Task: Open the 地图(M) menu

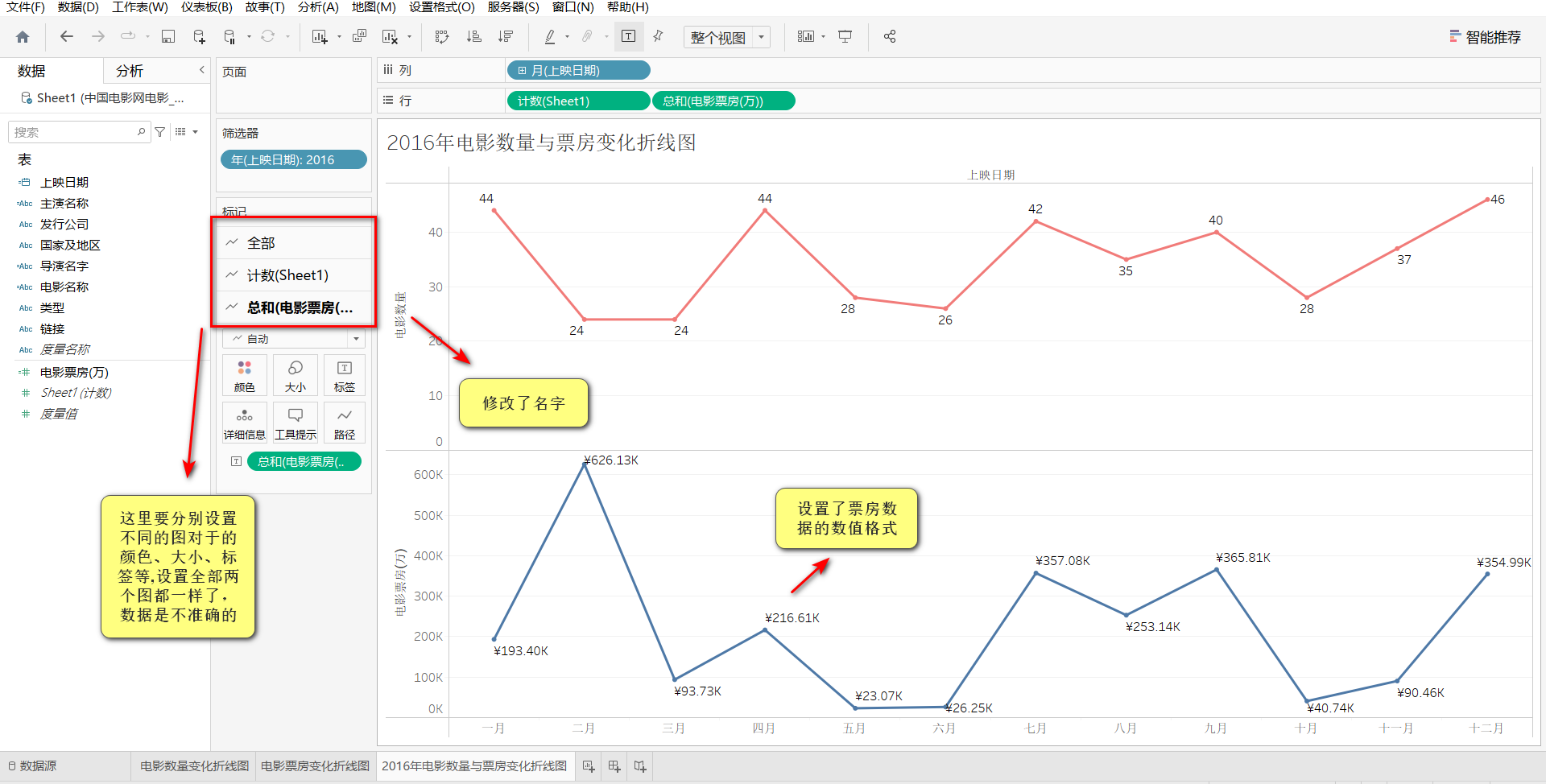Action: (374, 7)
